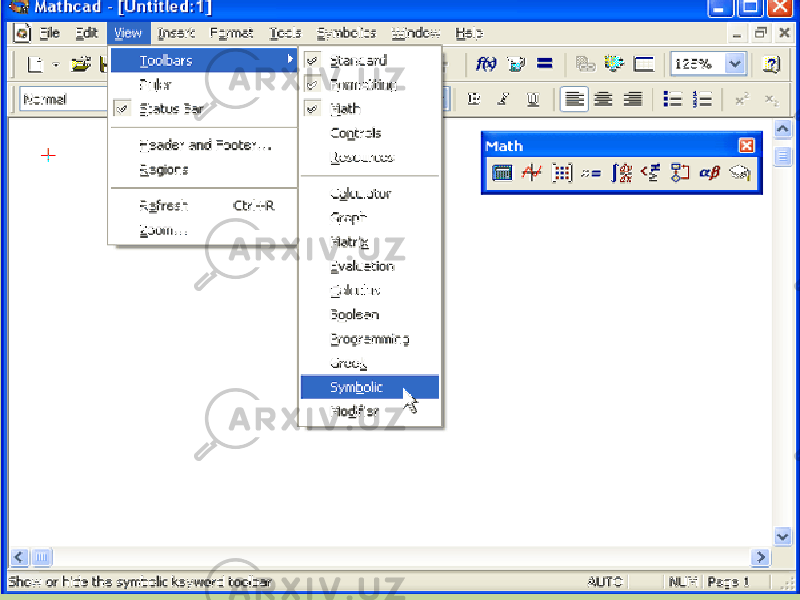Open the Greek symbol toolbar icon

tap(710, 173)
